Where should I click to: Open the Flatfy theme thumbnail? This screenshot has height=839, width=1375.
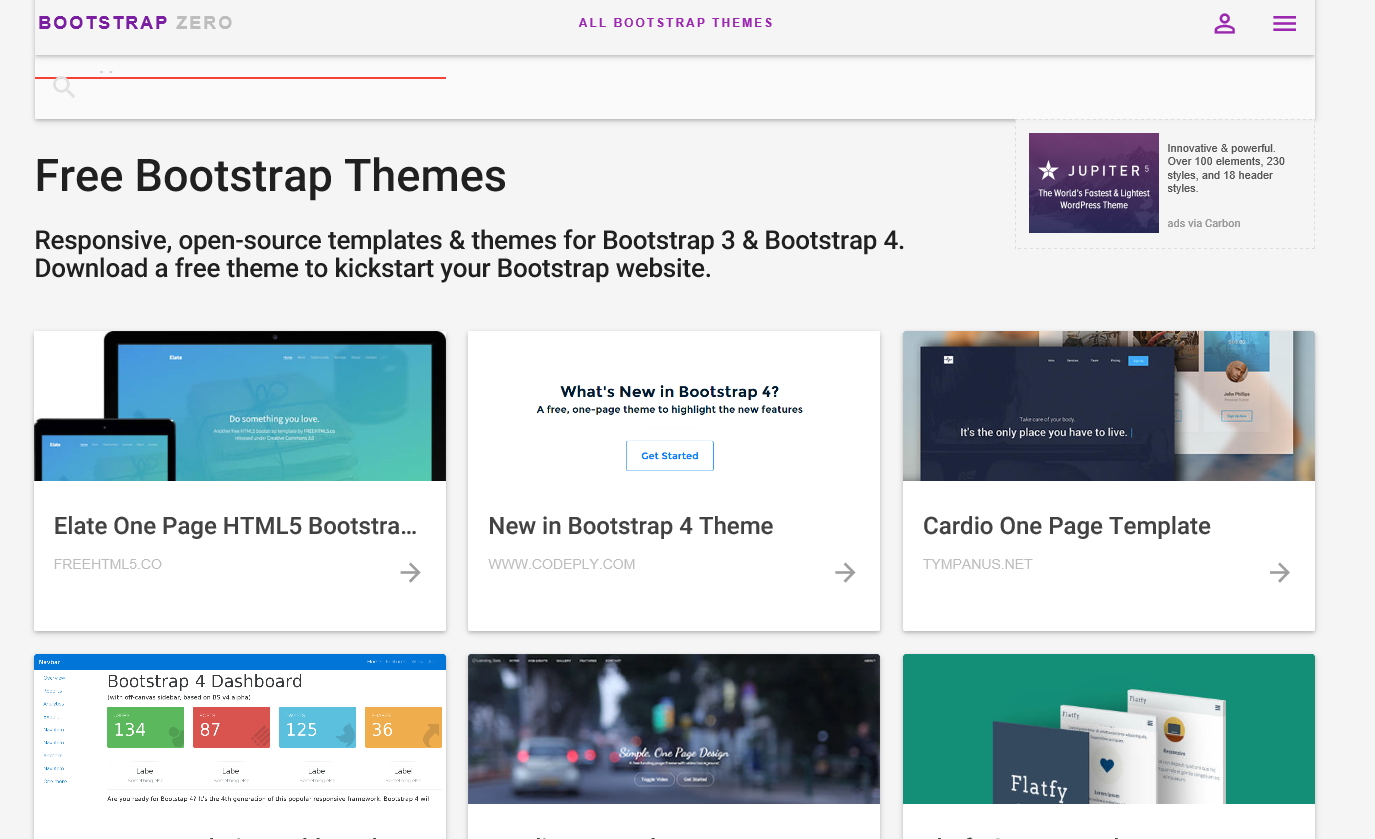(x=1109, y=729)
